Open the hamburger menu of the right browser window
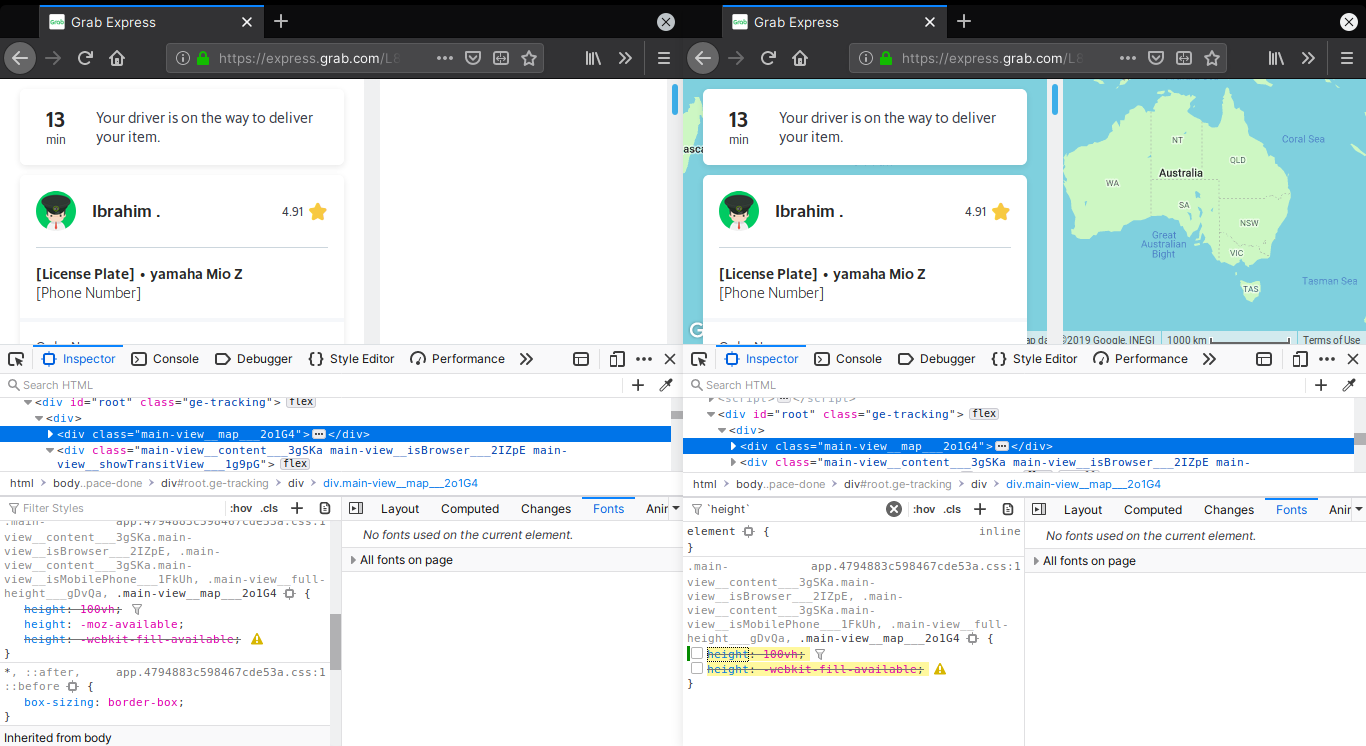Image resolution: width=1366 pixels, height=746 pixels. (x=1346, y=58)
